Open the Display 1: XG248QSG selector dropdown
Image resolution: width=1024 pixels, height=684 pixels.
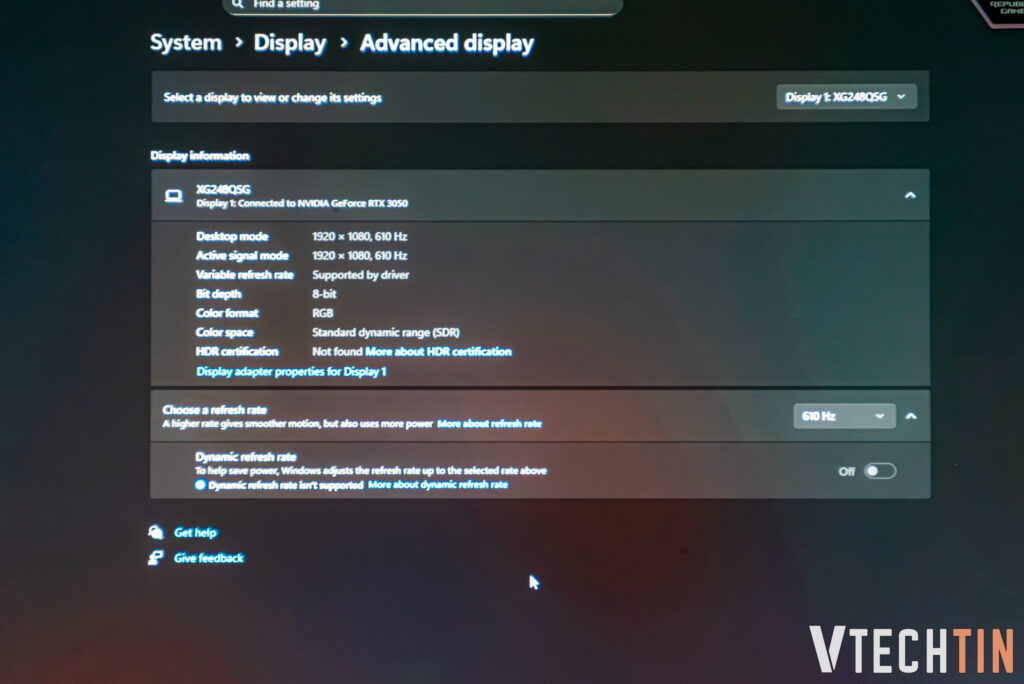click(x=845, y=97)
